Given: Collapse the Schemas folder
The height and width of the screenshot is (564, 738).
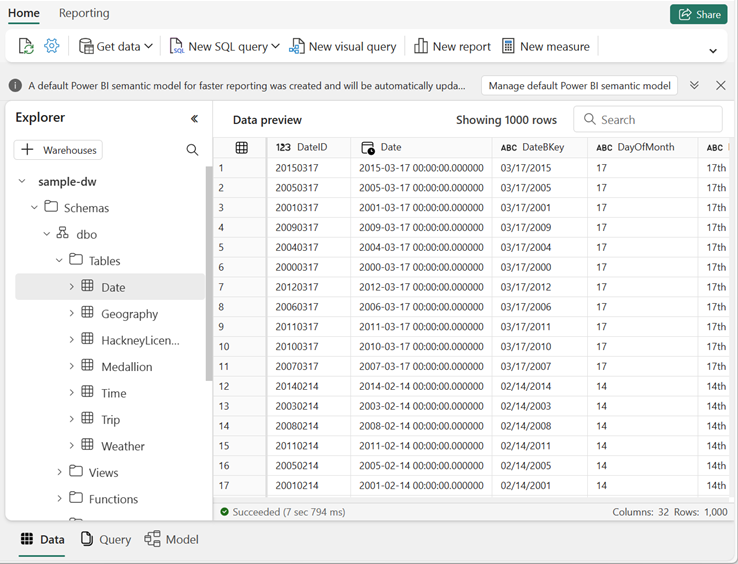Looking at the screenshot, I should [34, 208].
